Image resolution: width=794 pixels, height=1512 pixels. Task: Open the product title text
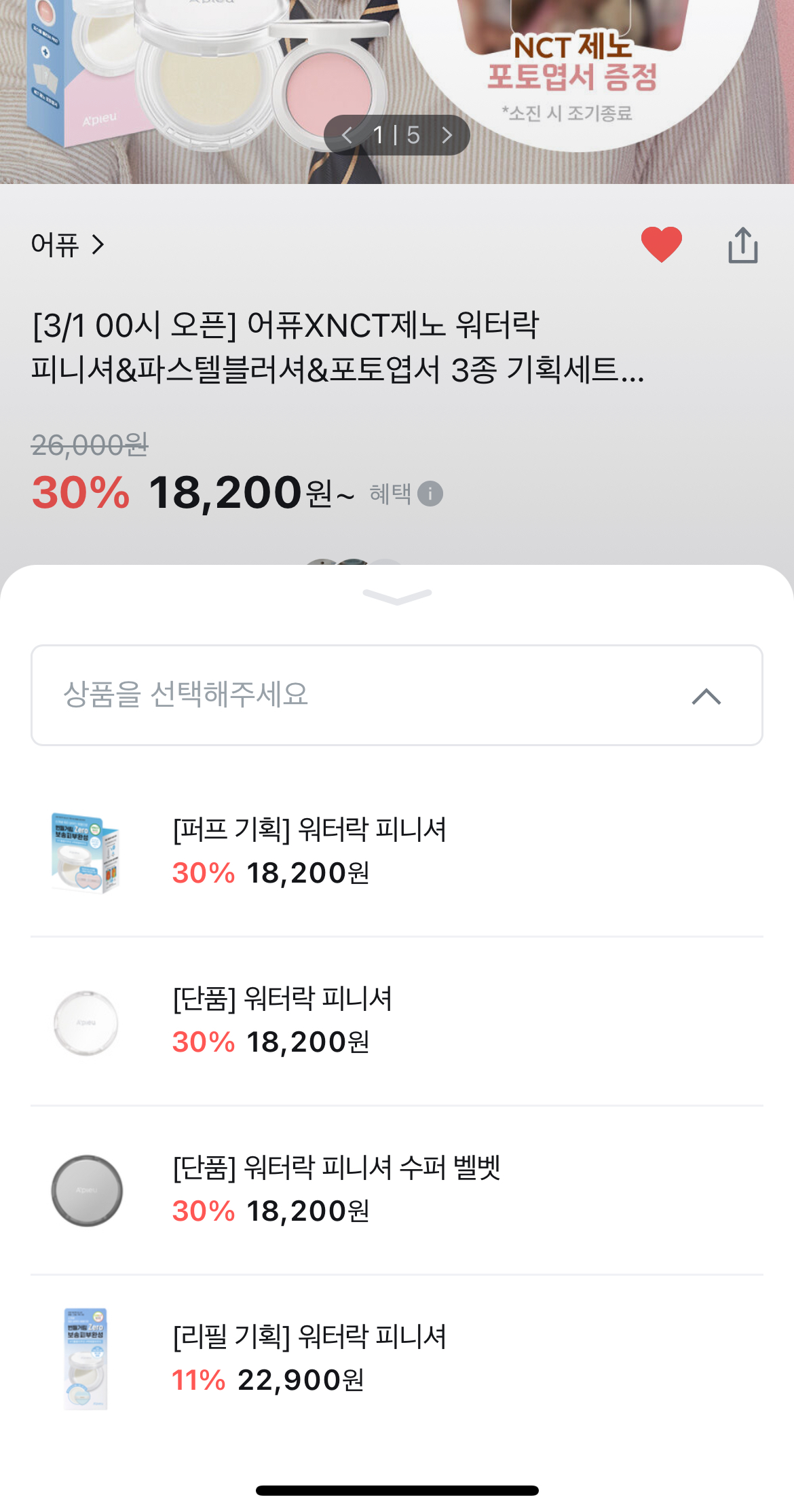pyautogui.click(x=337, y=347)
